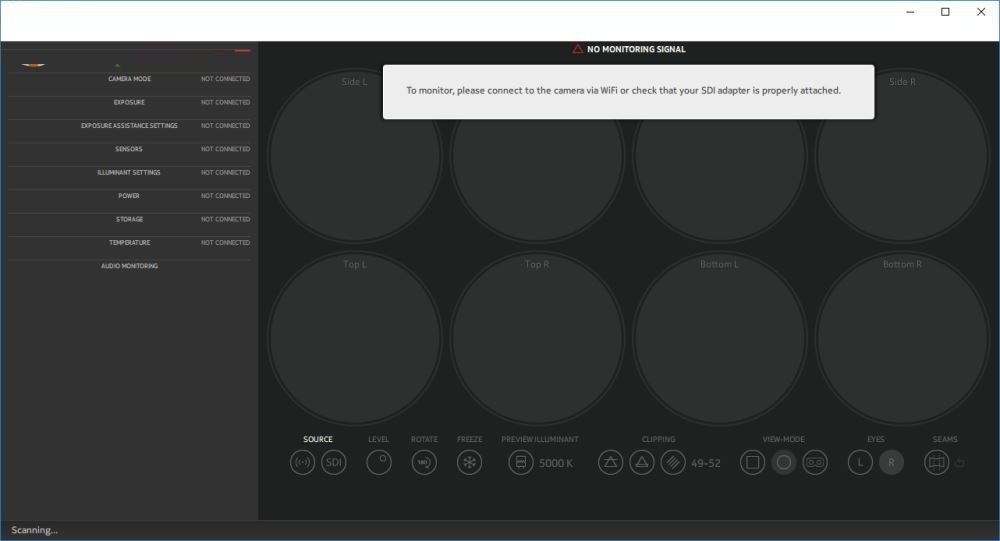This screenshot has height=541, width=1000.
Task: Click the Side L sensor preview
Action: point(355,156)
